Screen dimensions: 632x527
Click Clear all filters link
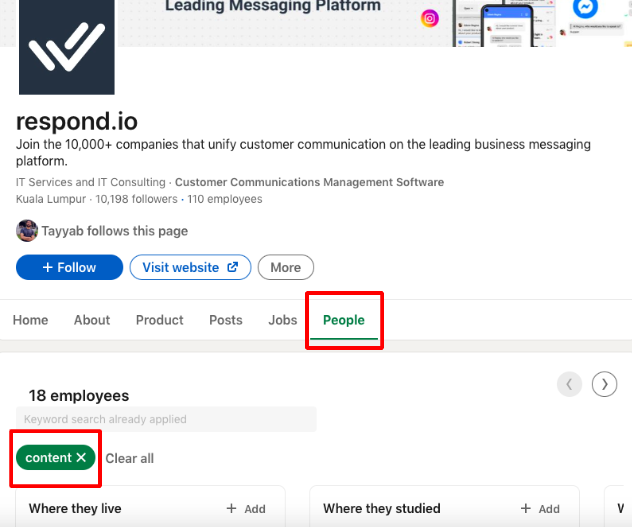pos(129,458)
